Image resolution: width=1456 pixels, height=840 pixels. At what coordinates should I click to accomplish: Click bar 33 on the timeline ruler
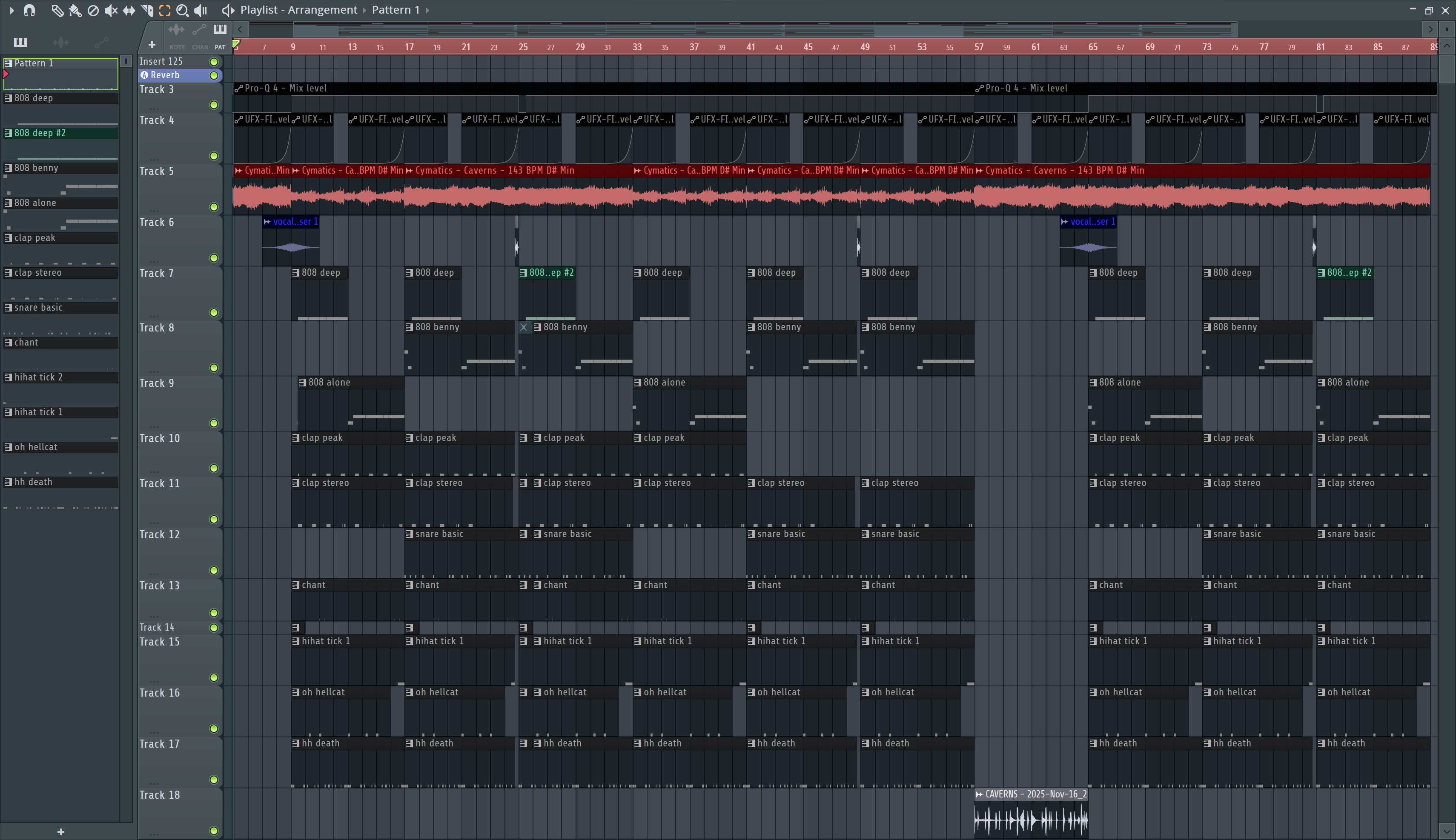(x=637, y=47)
